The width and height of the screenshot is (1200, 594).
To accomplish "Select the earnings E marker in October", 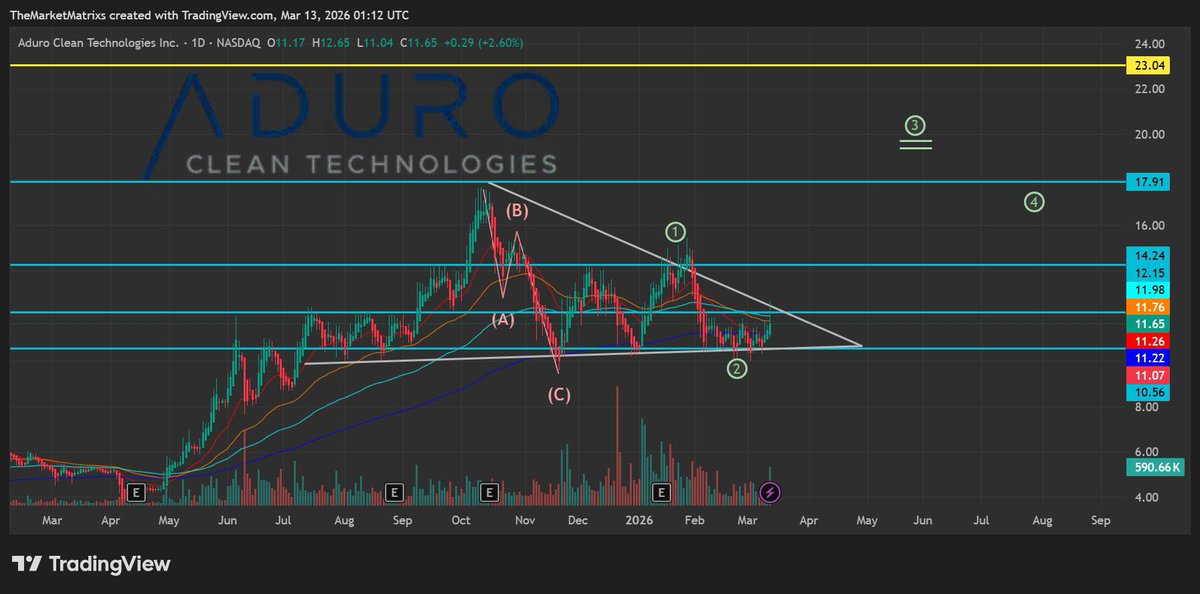I will coord(489,492).
